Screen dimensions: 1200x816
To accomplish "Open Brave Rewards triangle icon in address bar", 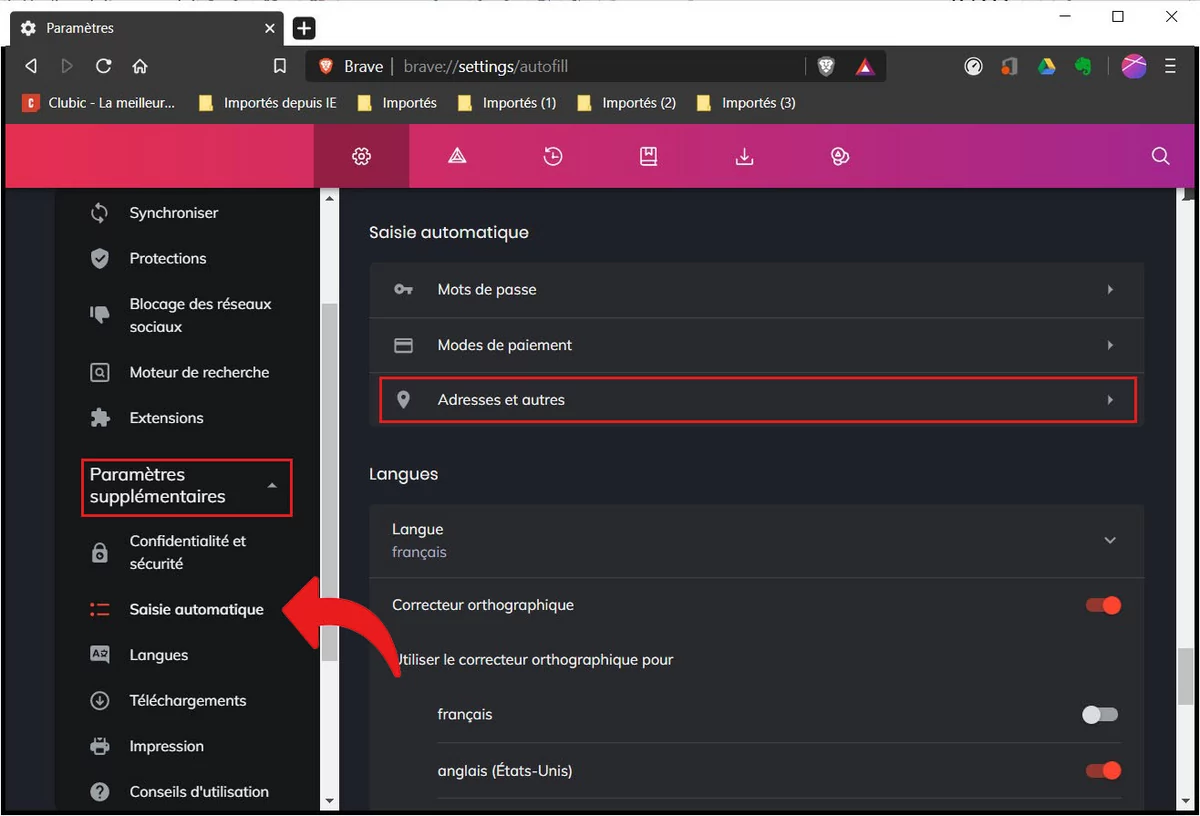I will point(865,66).
